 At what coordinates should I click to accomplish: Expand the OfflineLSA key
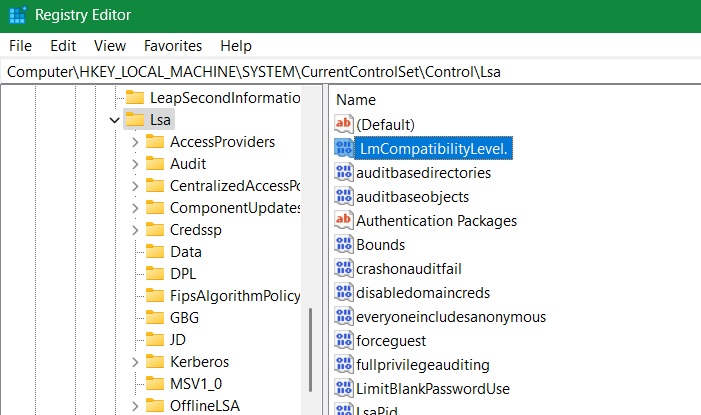[135, 406]
